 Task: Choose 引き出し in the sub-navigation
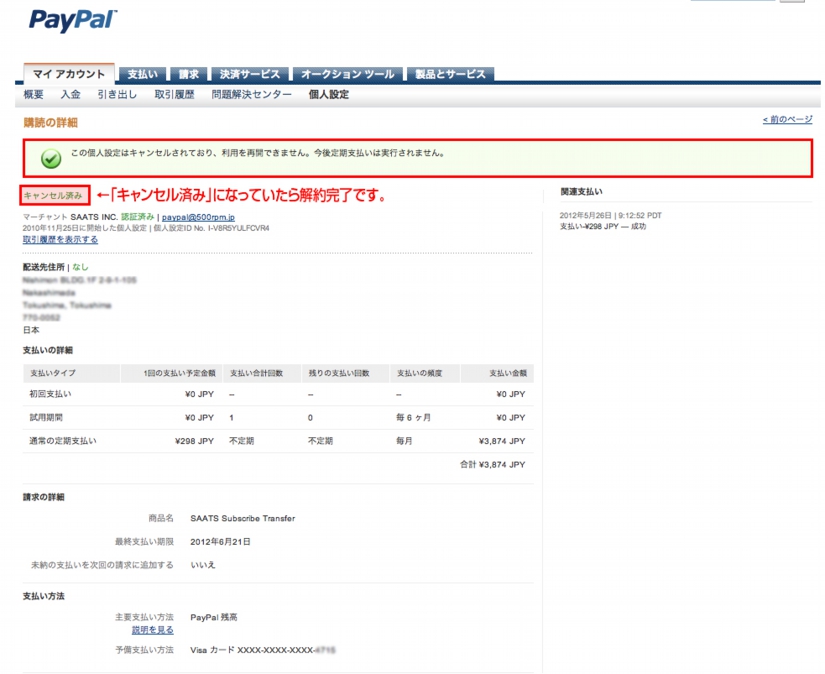coord(117,94)
